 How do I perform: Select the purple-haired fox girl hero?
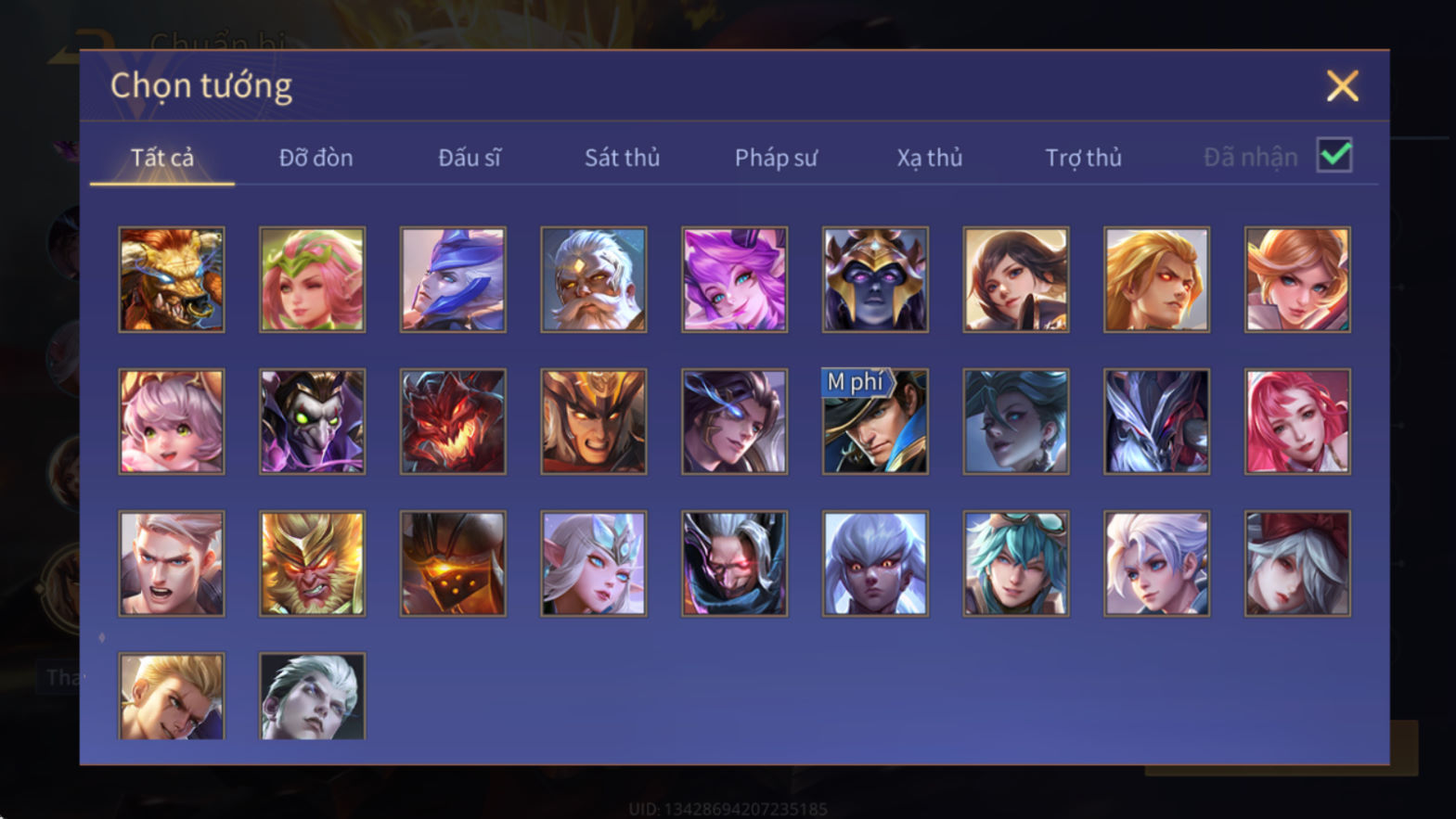[734, 279]
